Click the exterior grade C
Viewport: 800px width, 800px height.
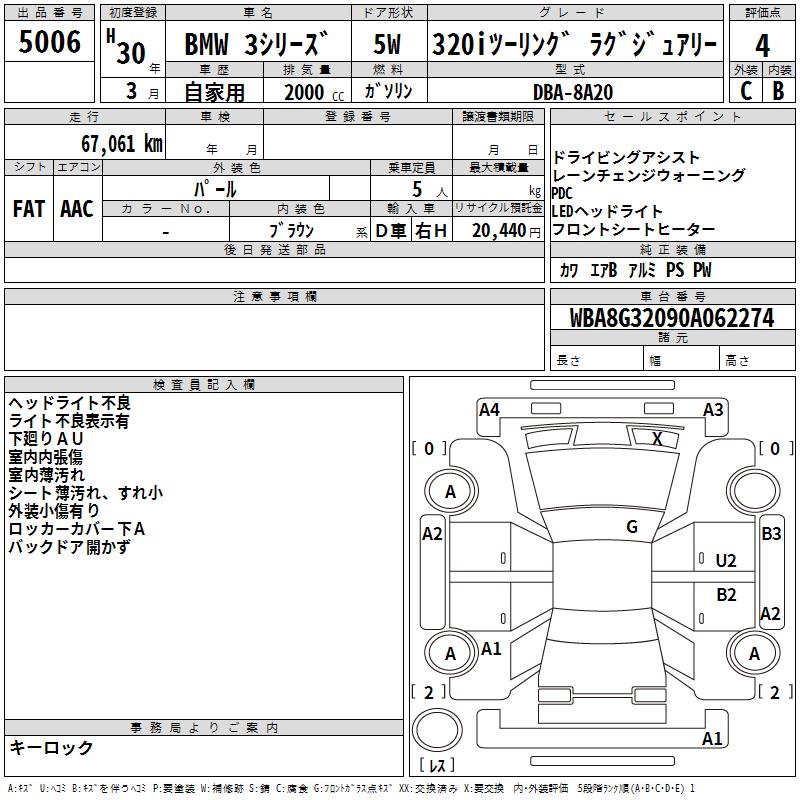point(746,91)
